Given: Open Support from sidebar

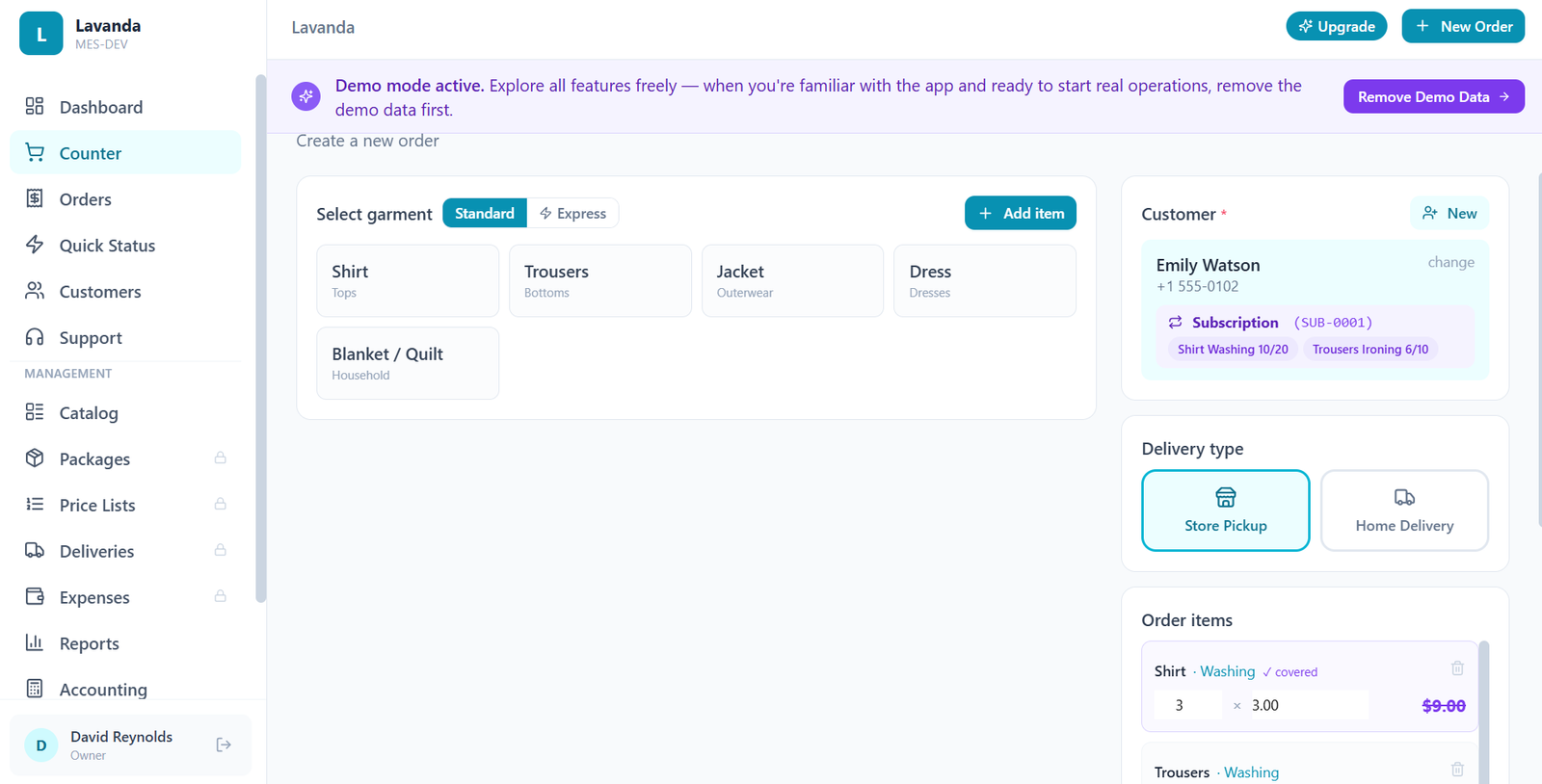Looking at the screenshot, I should tap(125, 338).
